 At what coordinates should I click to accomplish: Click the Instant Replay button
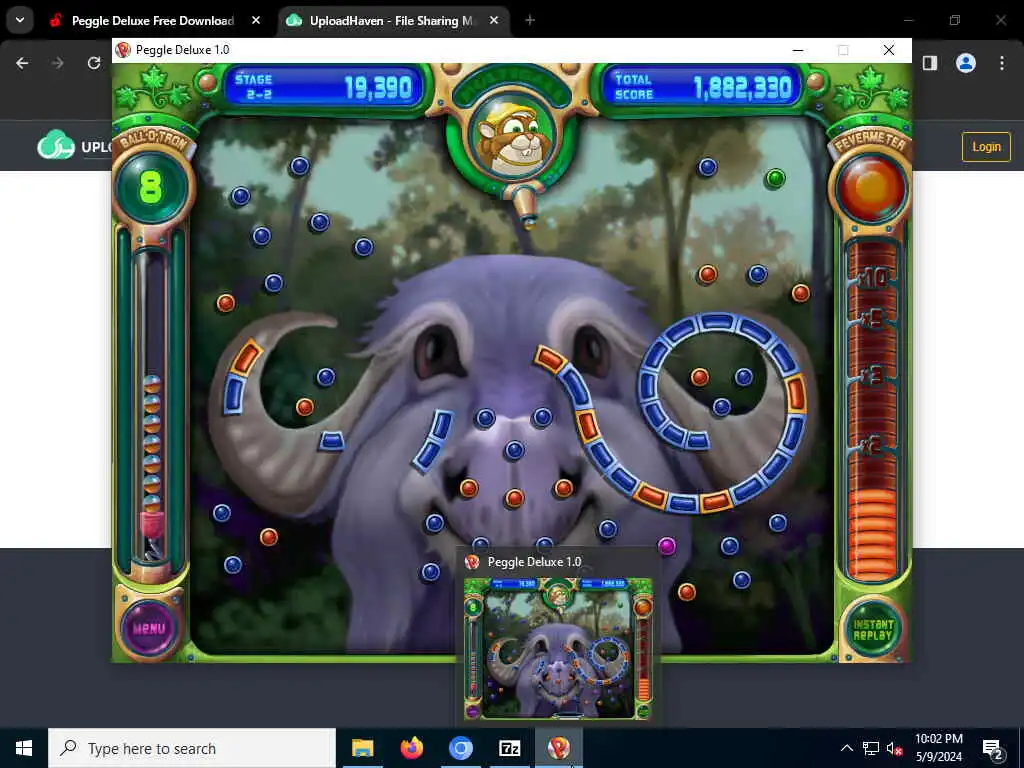[872, 630]
